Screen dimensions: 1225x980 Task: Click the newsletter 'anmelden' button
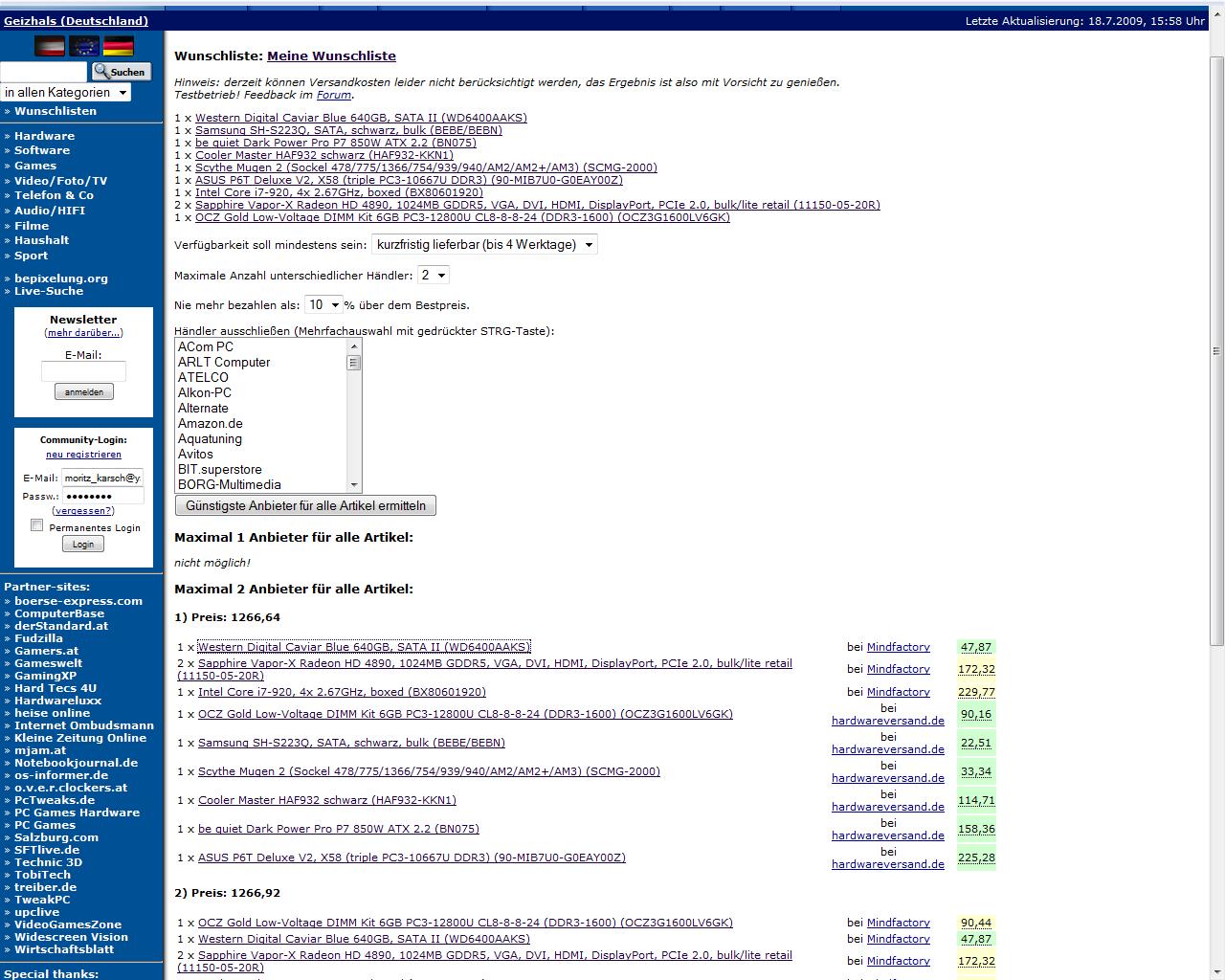click(84, 391)
